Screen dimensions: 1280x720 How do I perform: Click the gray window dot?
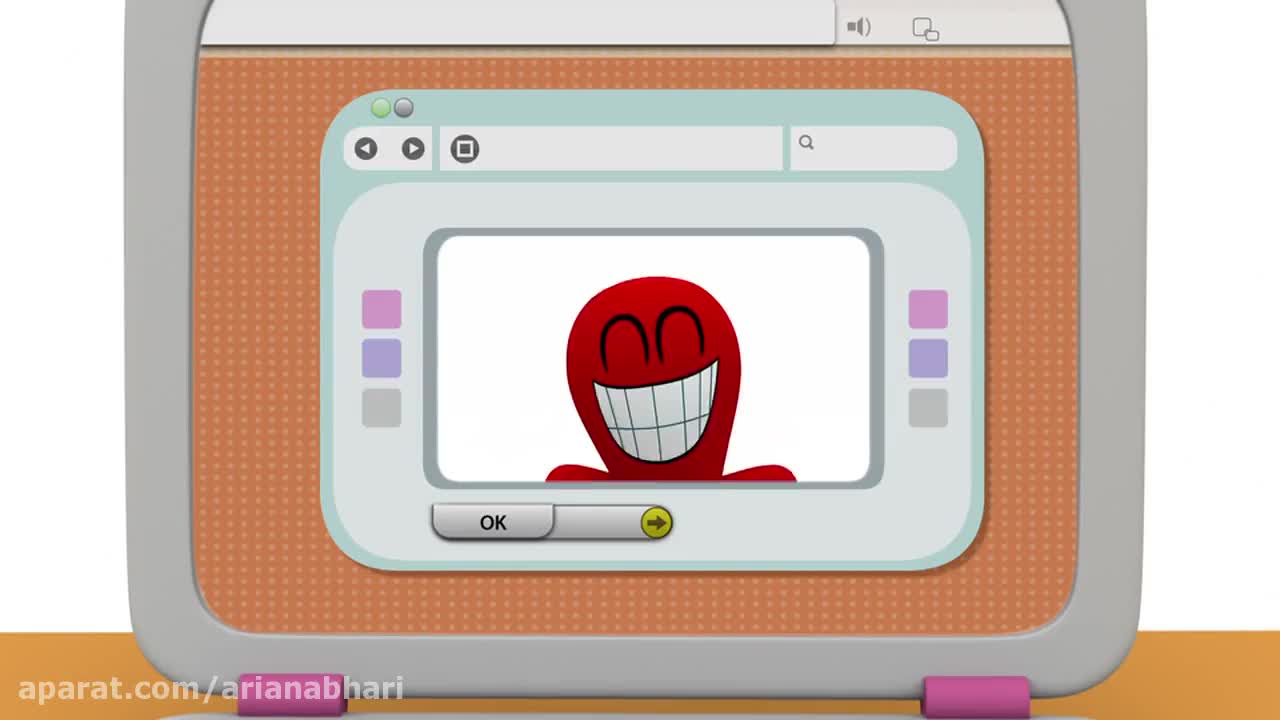click(x=403, y=108)
